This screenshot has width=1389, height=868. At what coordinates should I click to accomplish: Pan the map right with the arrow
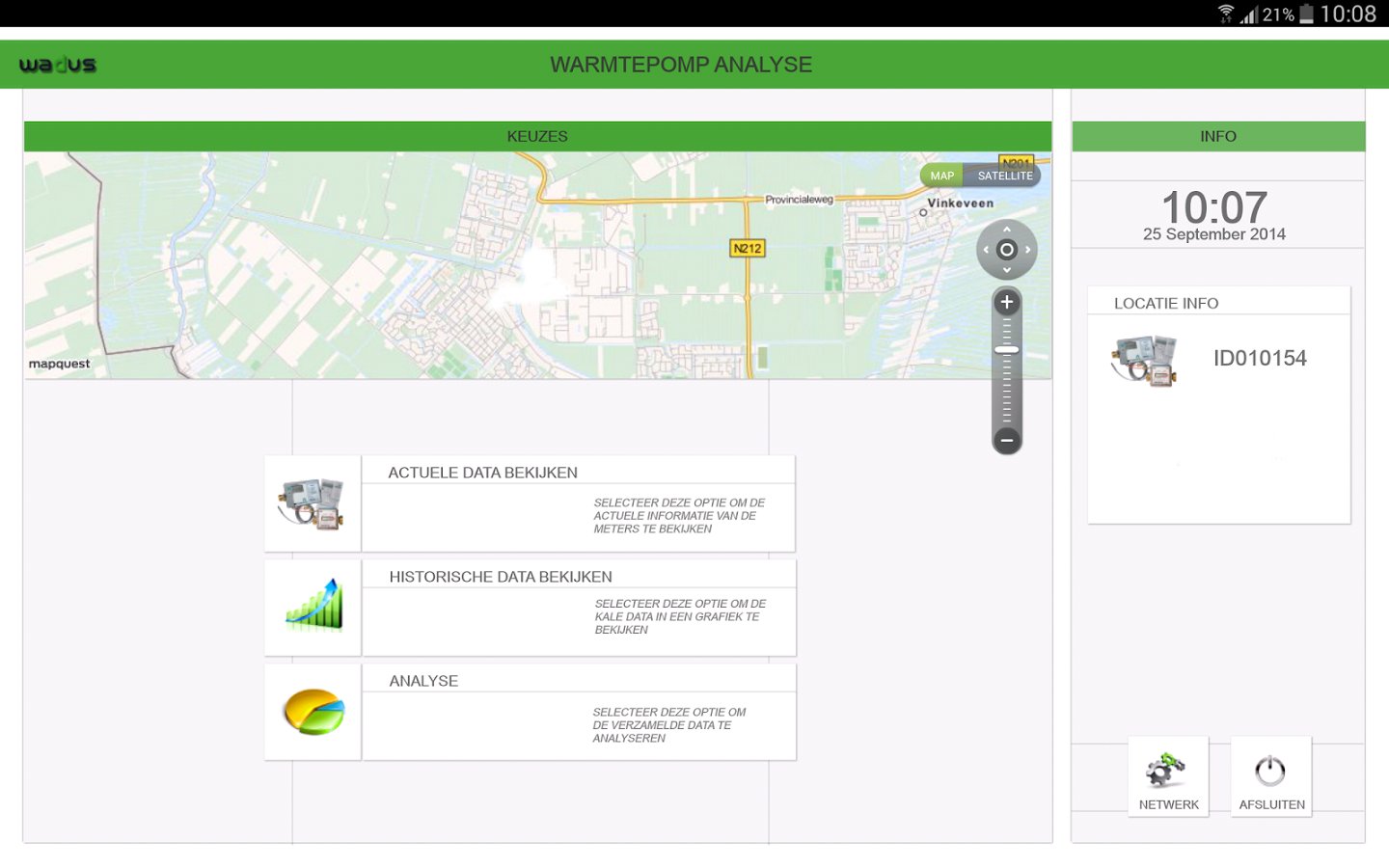(x=1028, y=250)
